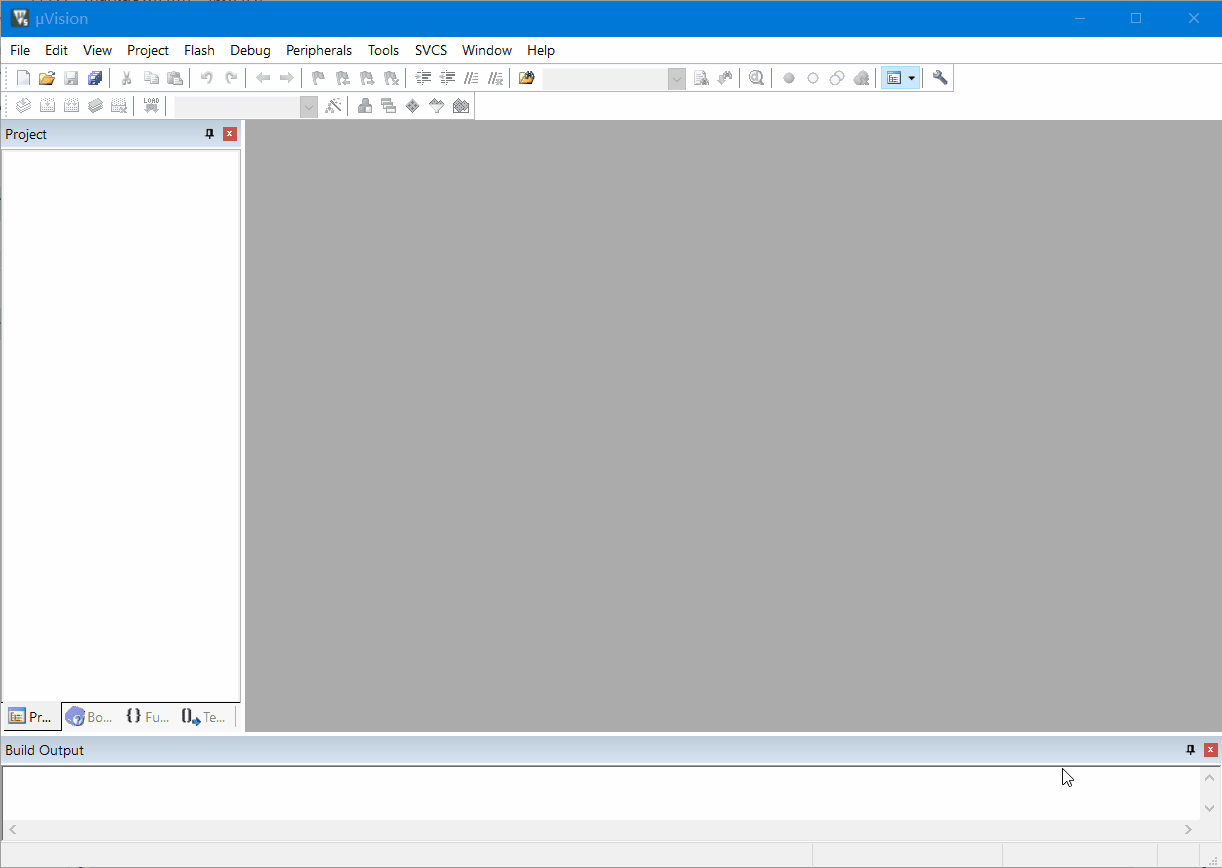1222x868 pixels.
Task: Open the window layout dropdown arrow
Action: point(912,78)
